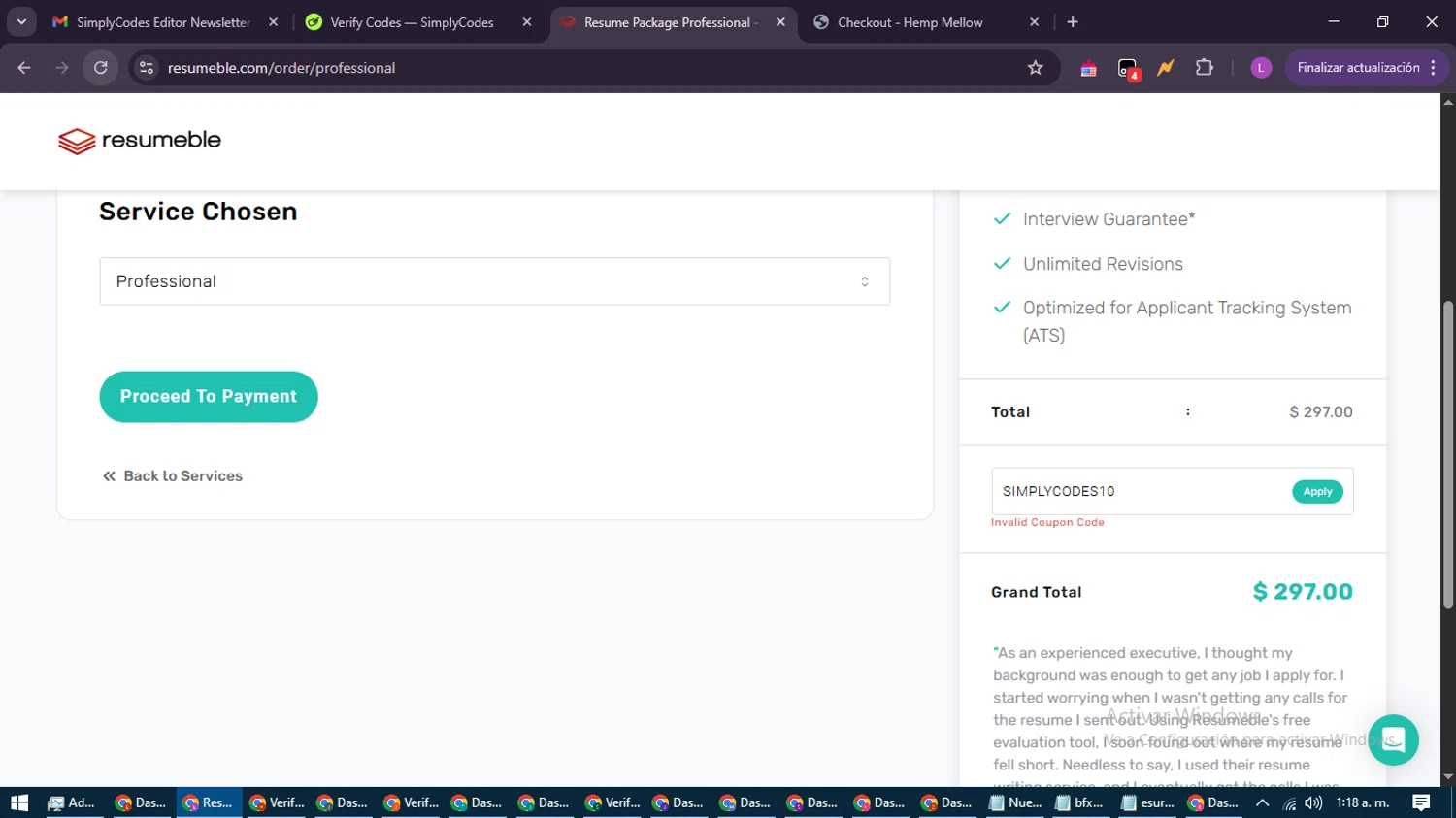Screen dimensions: 1456x818
Task: Switch to SimplyCodes Editor Newsletter tab
Action: [x=163, y=22]
